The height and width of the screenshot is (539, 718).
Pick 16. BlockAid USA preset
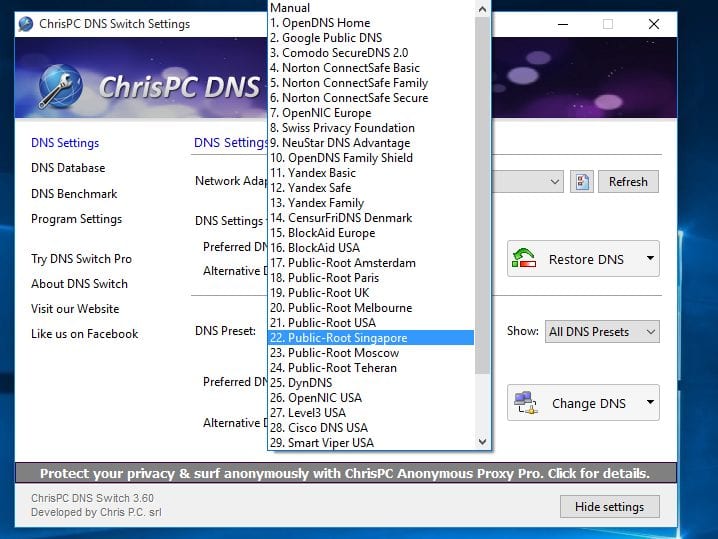pos(370,248)
